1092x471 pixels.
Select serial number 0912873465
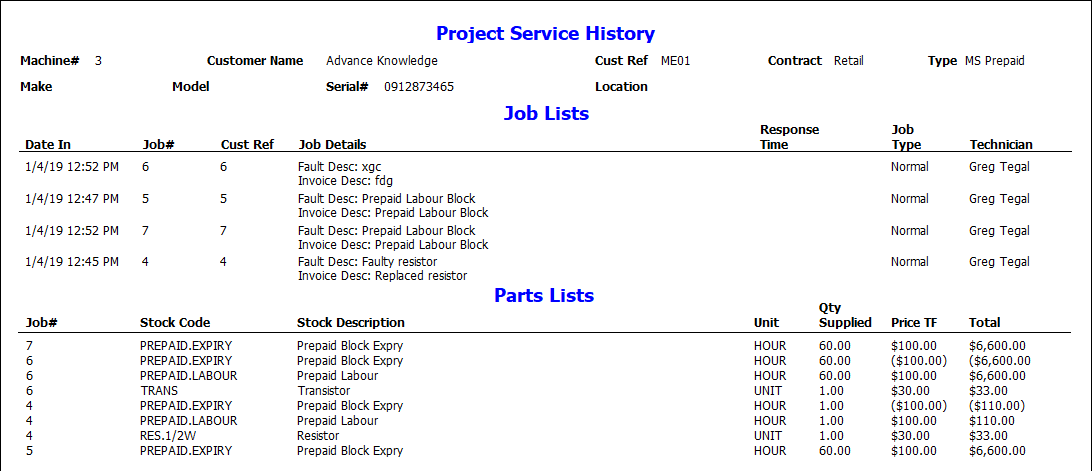(x=418, y=87)
